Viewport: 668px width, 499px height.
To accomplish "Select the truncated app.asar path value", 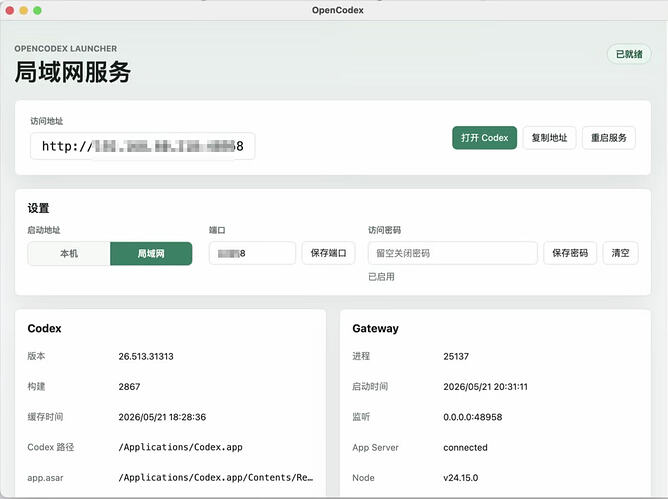I will coord(216,477).
